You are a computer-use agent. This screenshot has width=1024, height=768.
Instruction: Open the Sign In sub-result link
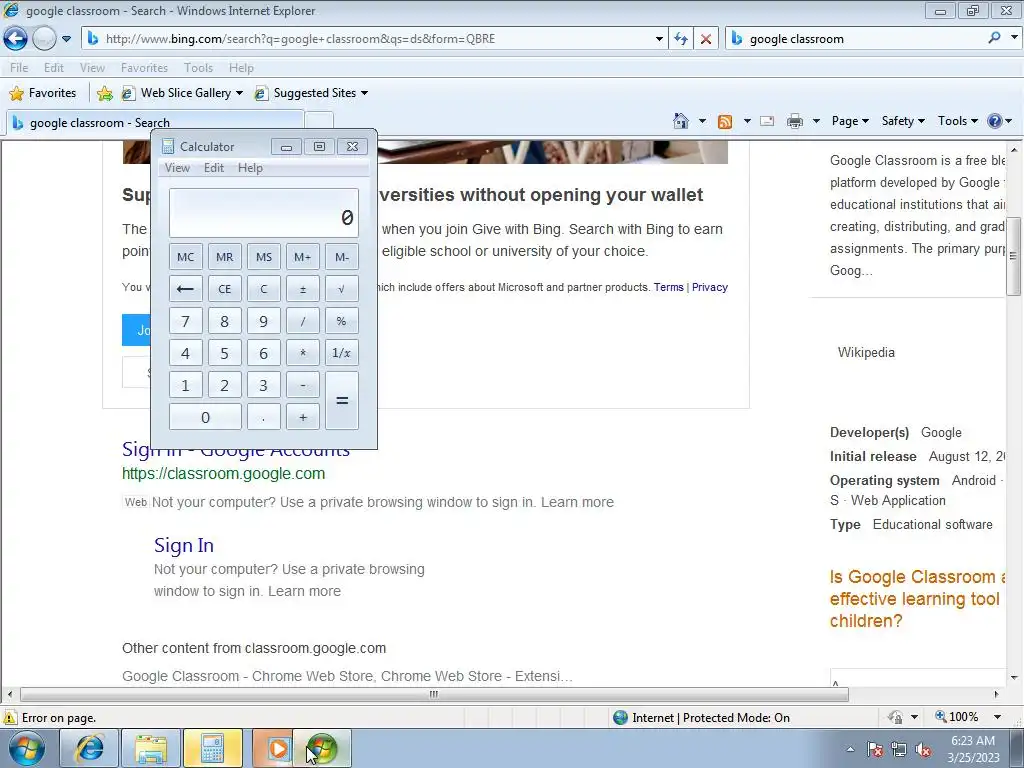184,545
